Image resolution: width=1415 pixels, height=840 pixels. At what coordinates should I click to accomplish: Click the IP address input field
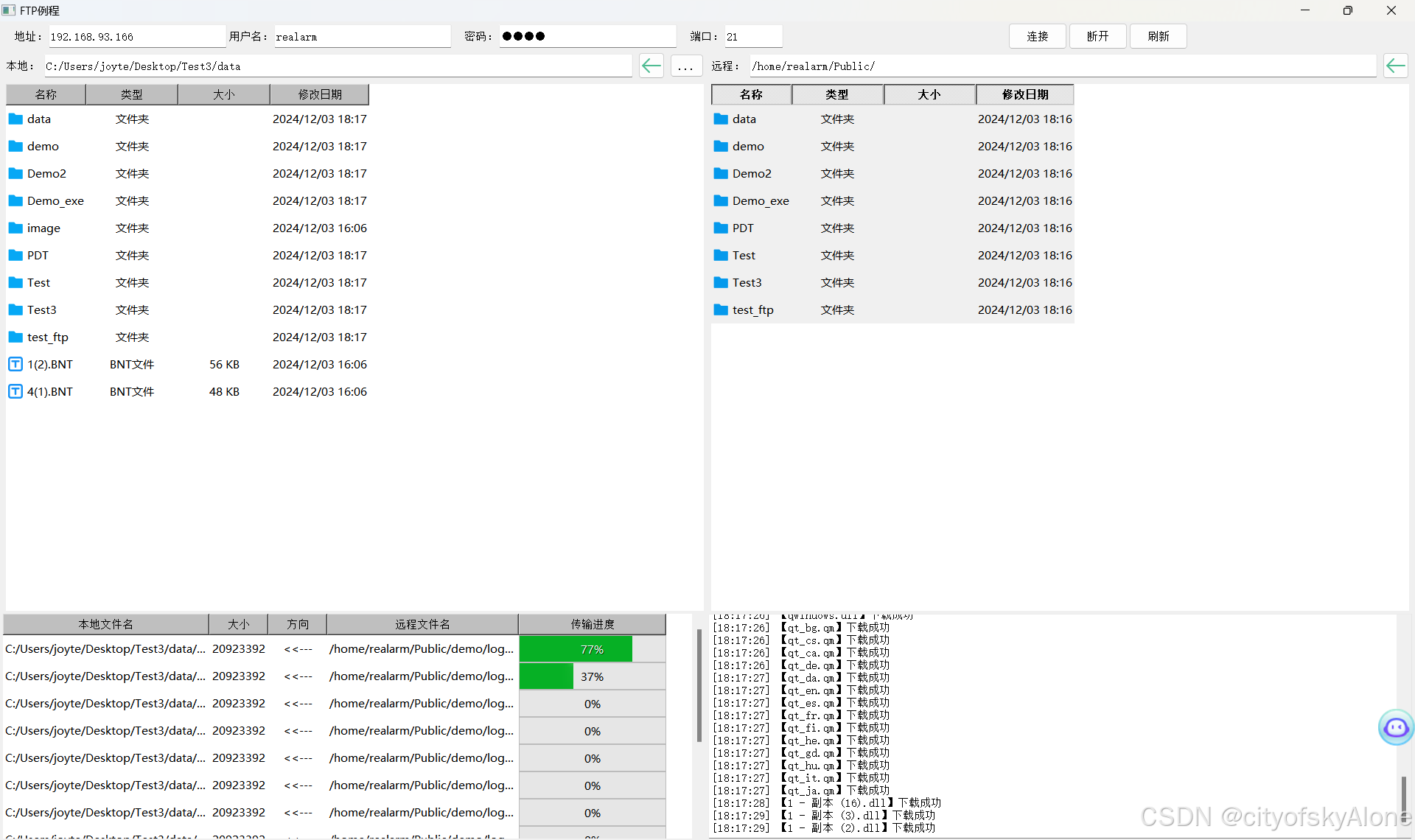click(136, 37)
